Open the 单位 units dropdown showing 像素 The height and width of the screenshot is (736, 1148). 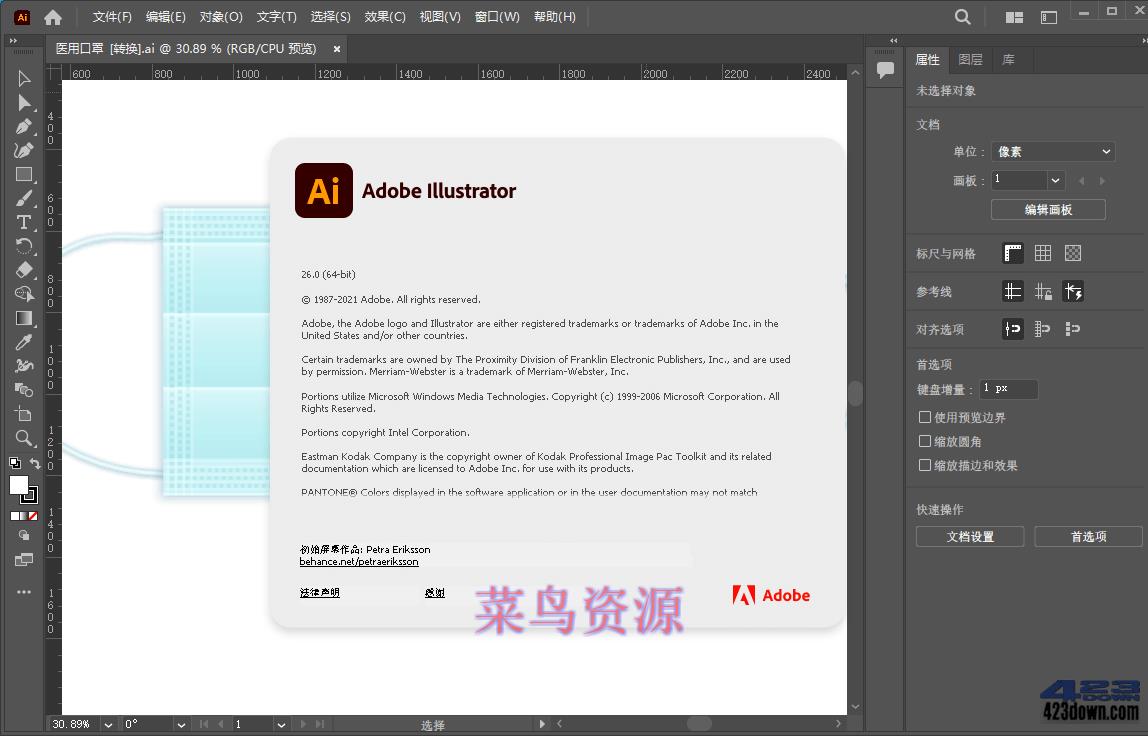[1052, 151]
